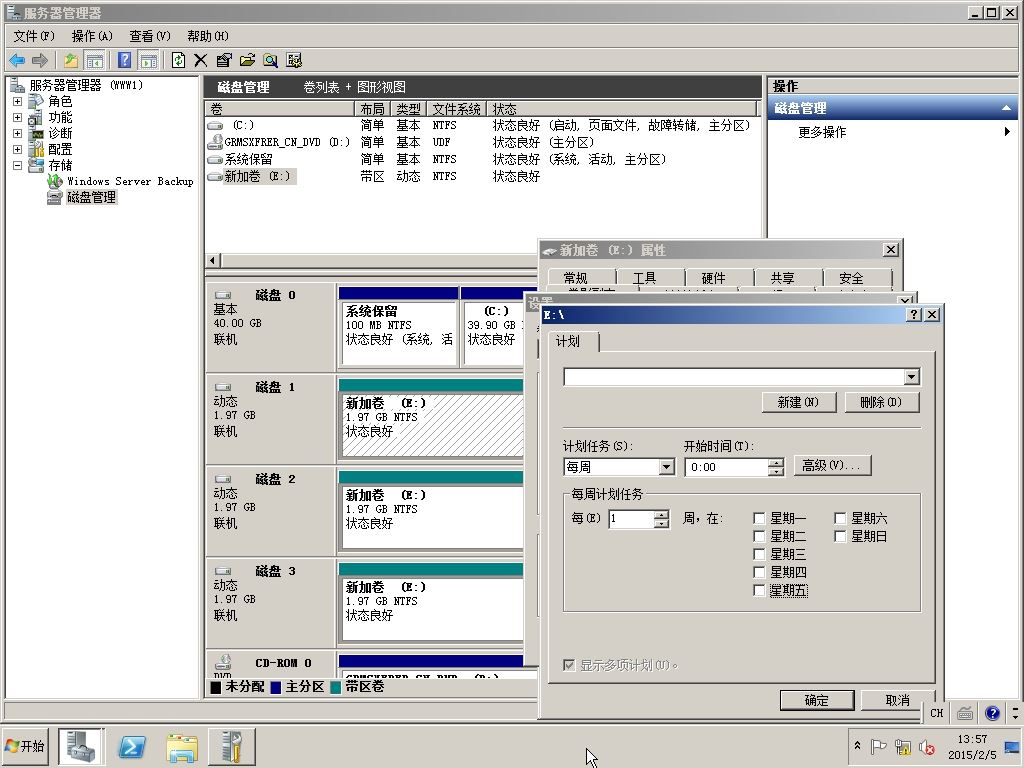Open Windows Explorer folder icon on taskbar
The height and width of the screenshot is (768, 1024).
pyautogui.click(x=182, y=746)
